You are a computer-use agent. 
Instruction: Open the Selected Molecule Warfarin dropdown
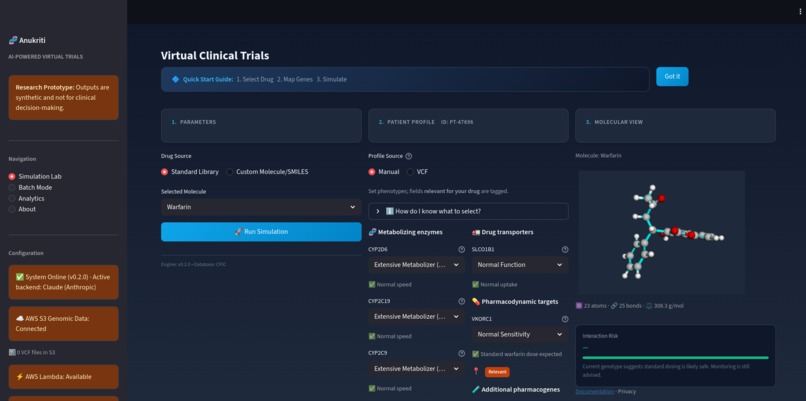click(x=261, y=207)
